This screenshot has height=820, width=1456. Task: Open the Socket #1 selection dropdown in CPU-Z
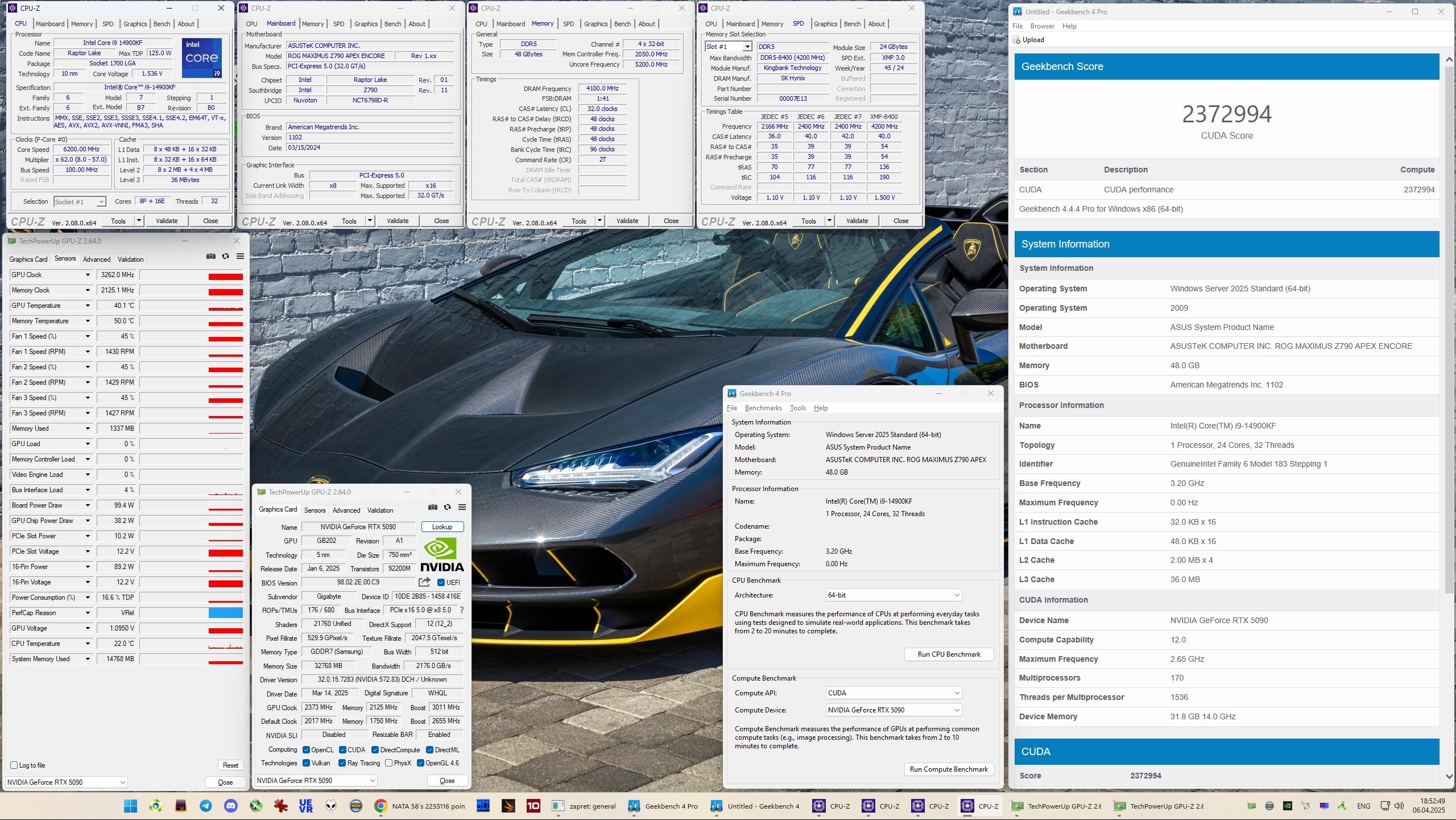pyautogui.click(x=80, y=202)
